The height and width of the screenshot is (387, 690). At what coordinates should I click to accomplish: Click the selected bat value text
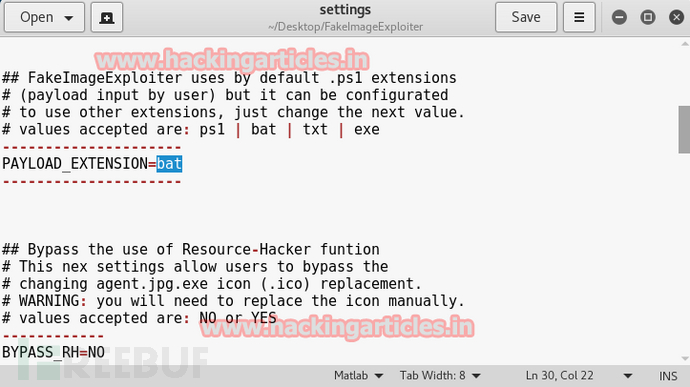click(169, 164)
